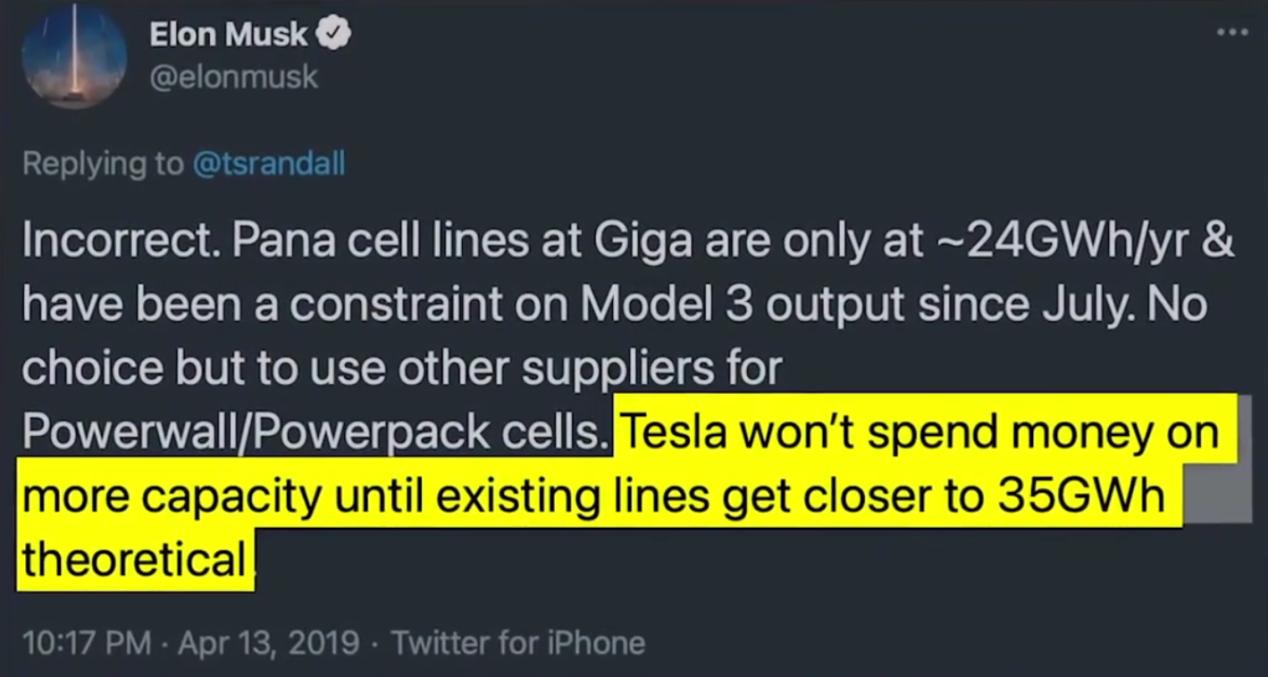Click the three-dot more options icon
Screen dimensions: 1268x677
click(1232, 33)
